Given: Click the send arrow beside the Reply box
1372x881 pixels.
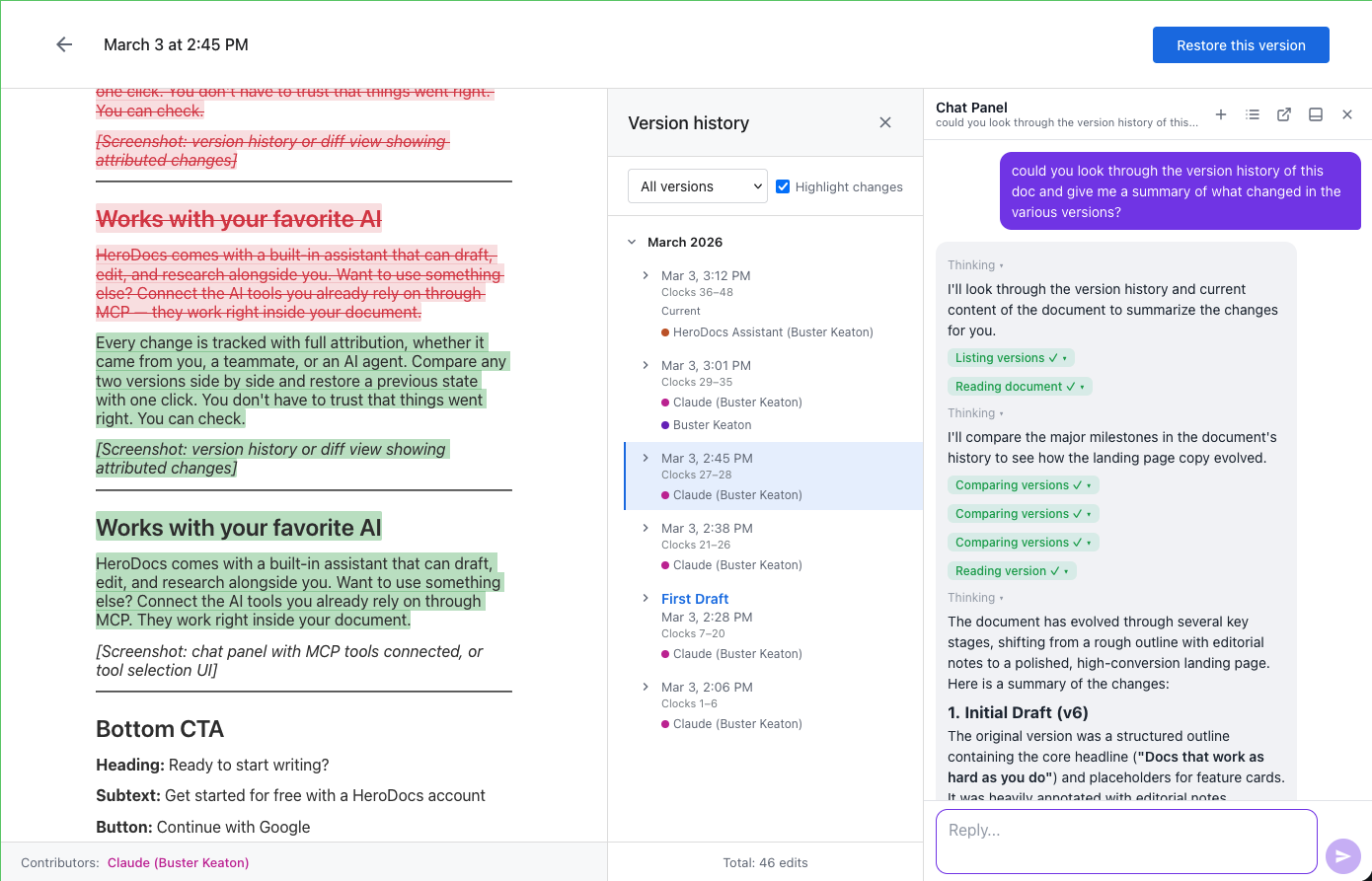Looking at the screenshot, I should pyautogui.click(x=1342, y=855).
